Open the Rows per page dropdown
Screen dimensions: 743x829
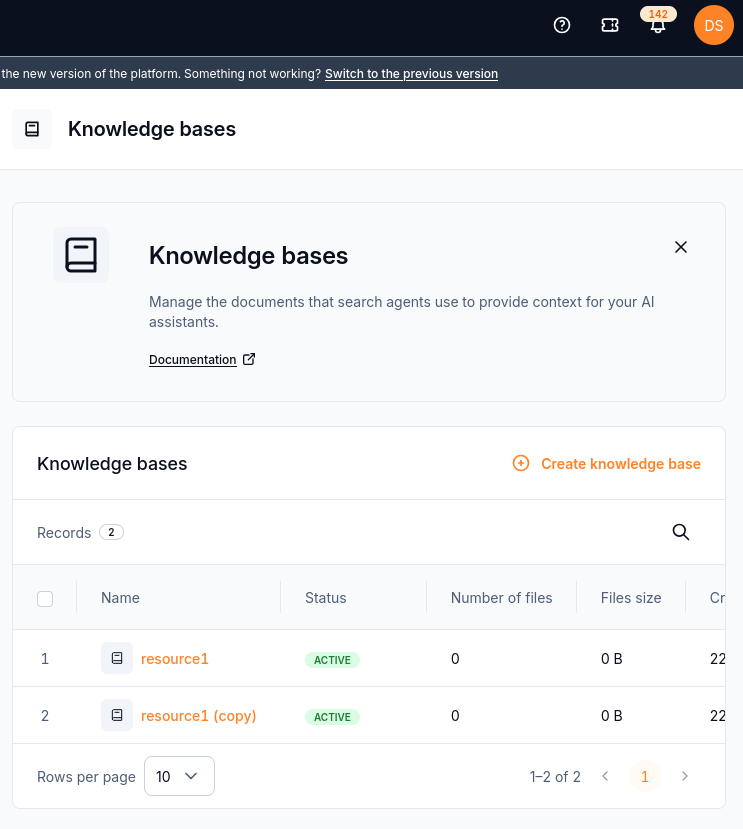(179, 776)
